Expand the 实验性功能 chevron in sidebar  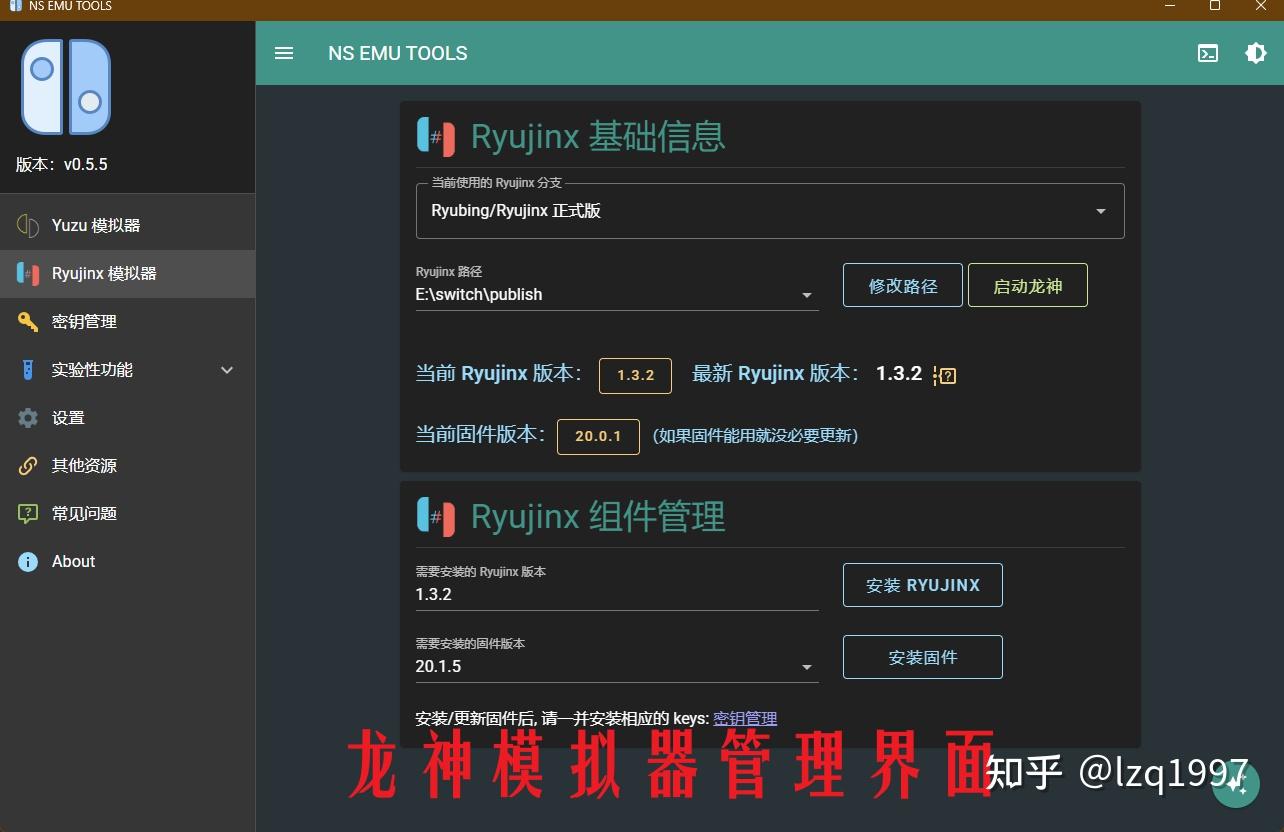227,369
